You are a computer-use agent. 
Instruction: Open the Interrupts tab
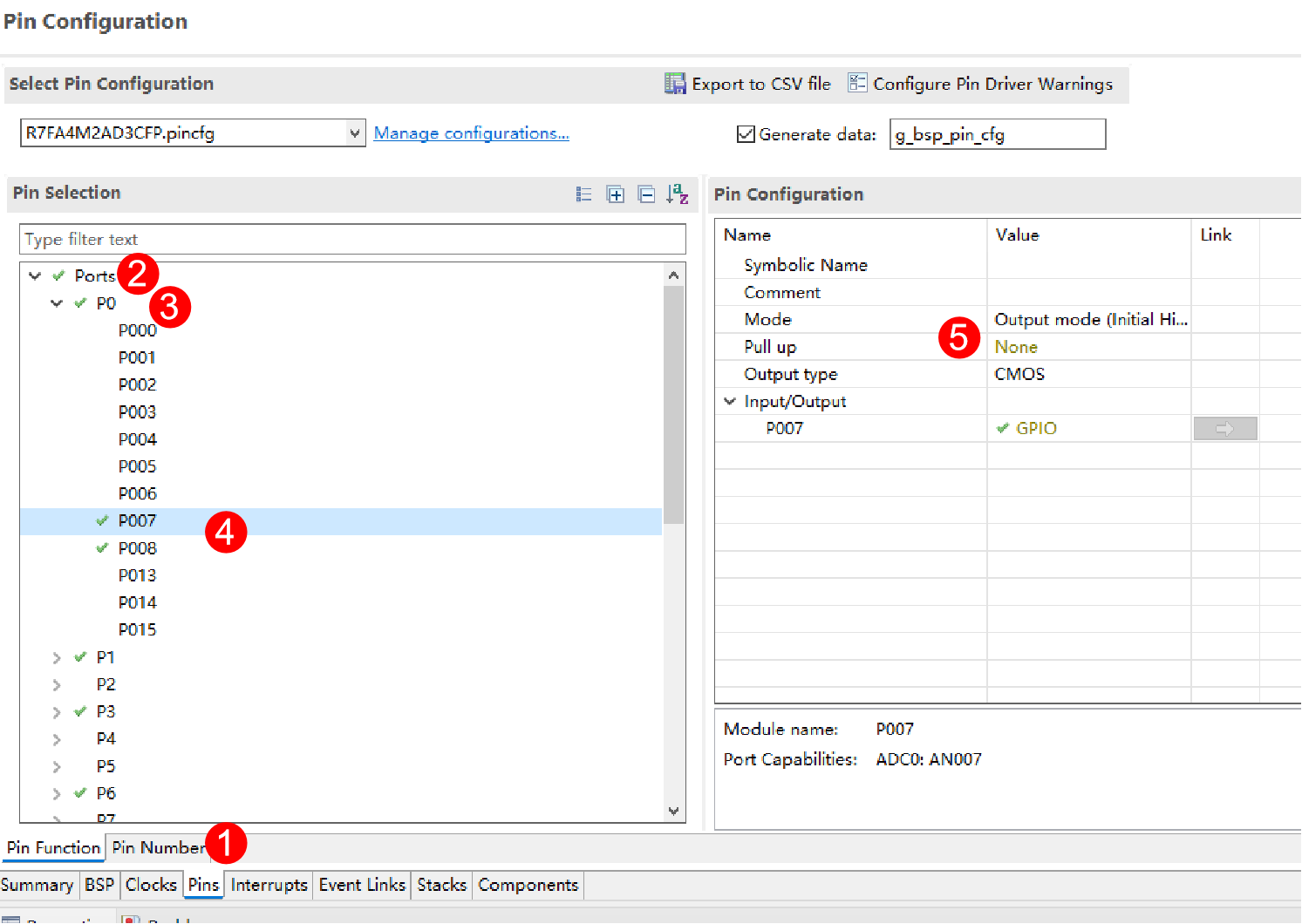click(x=269, y=885)
